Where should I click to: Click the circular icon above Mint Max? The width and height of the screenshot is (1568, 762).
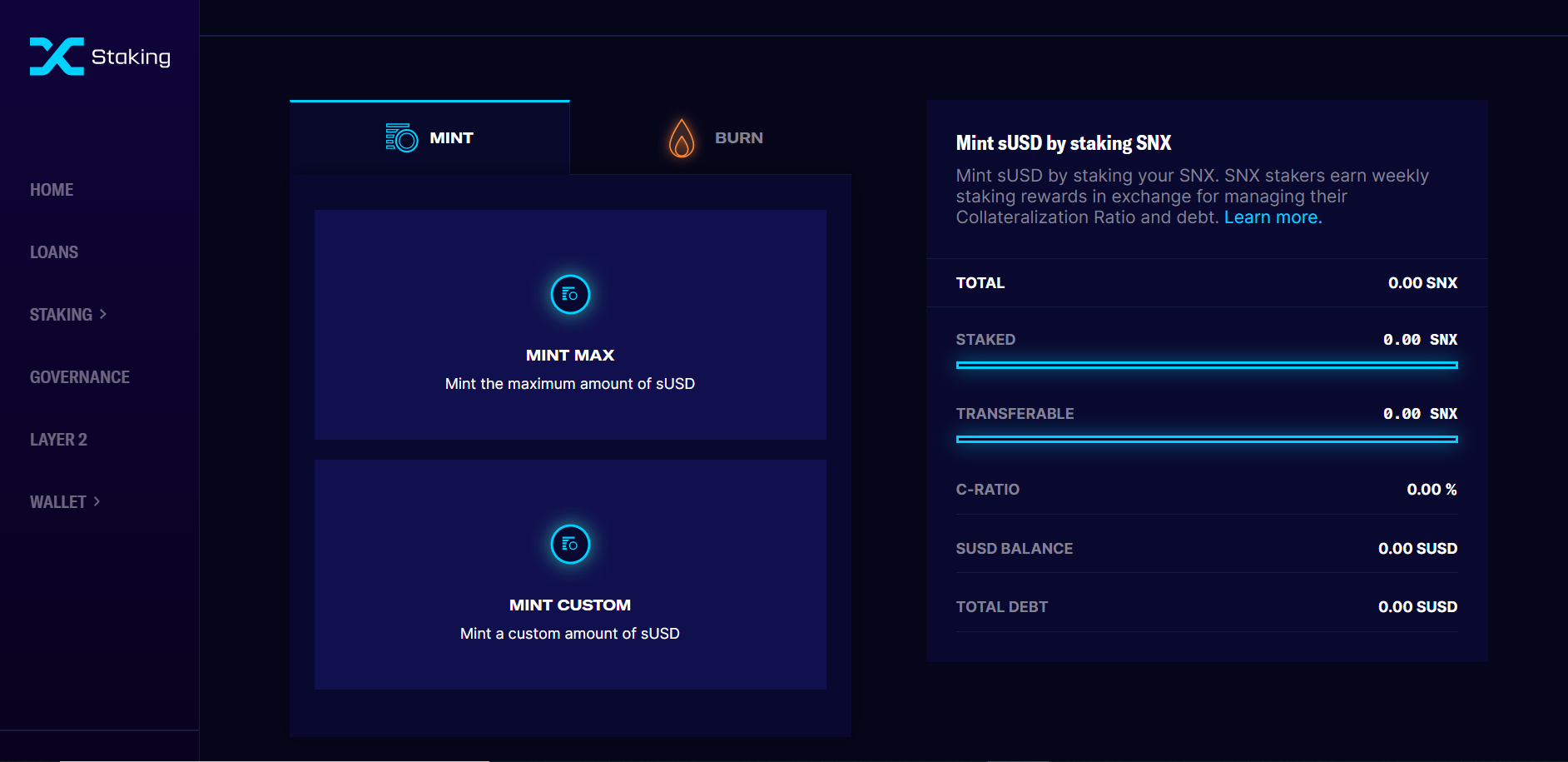tap(570, 294)
